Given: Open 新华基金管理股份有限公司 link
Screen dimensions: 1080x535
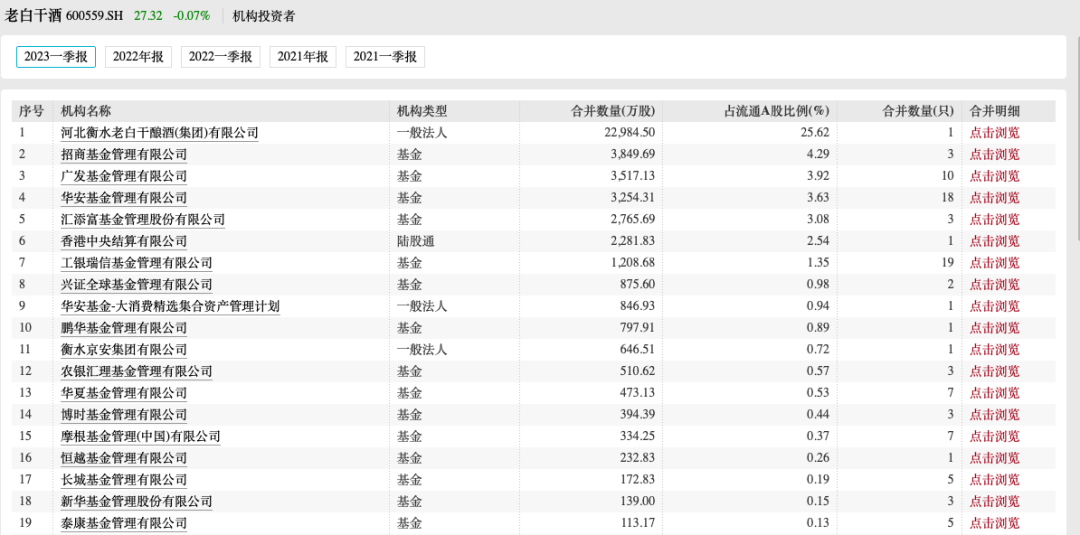Looking at the screenshot, I should [x=136, y=501].
